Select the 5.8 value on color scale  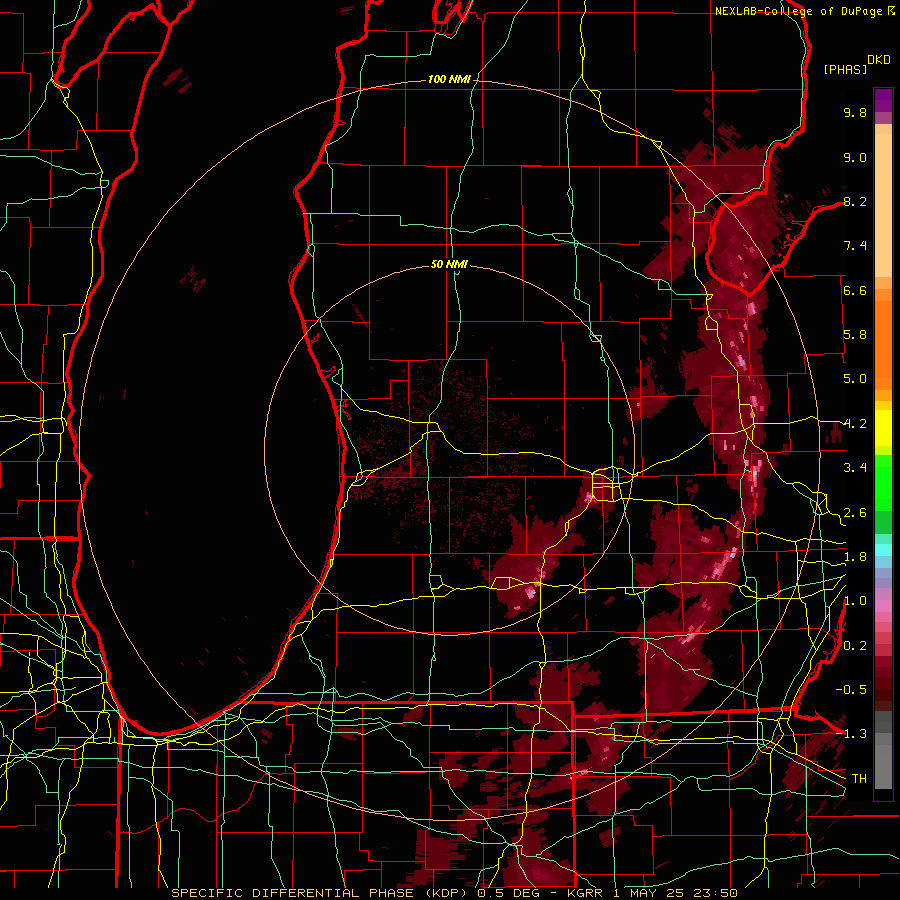(x=855, y=335)
